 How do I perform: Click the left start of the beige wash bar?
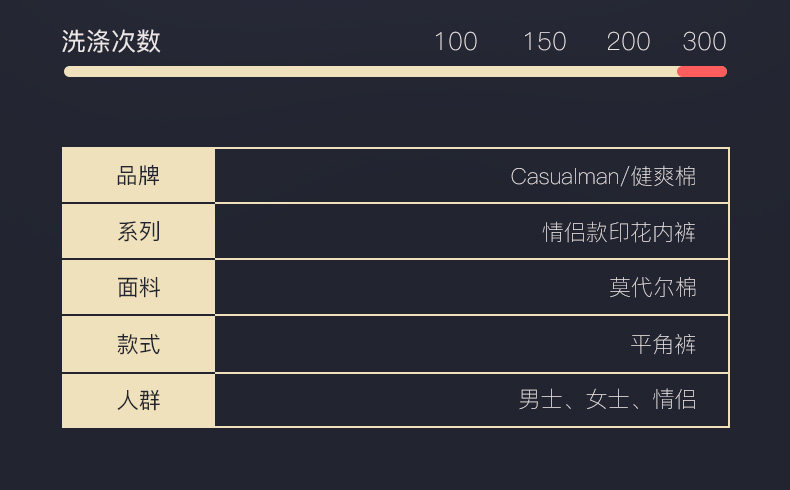[x=72, y=71]
